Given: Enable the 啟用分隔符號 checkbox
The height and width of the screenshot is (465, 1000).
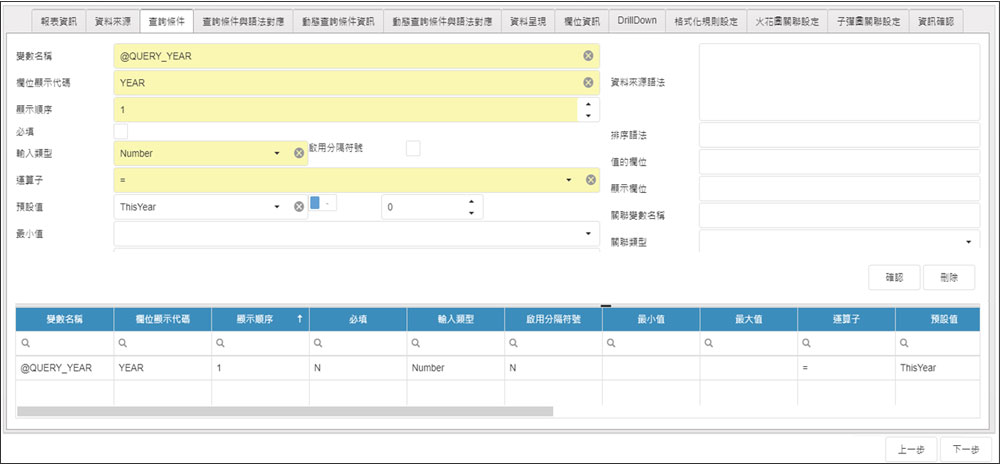Looking at the screenshot, I should 413,149.
